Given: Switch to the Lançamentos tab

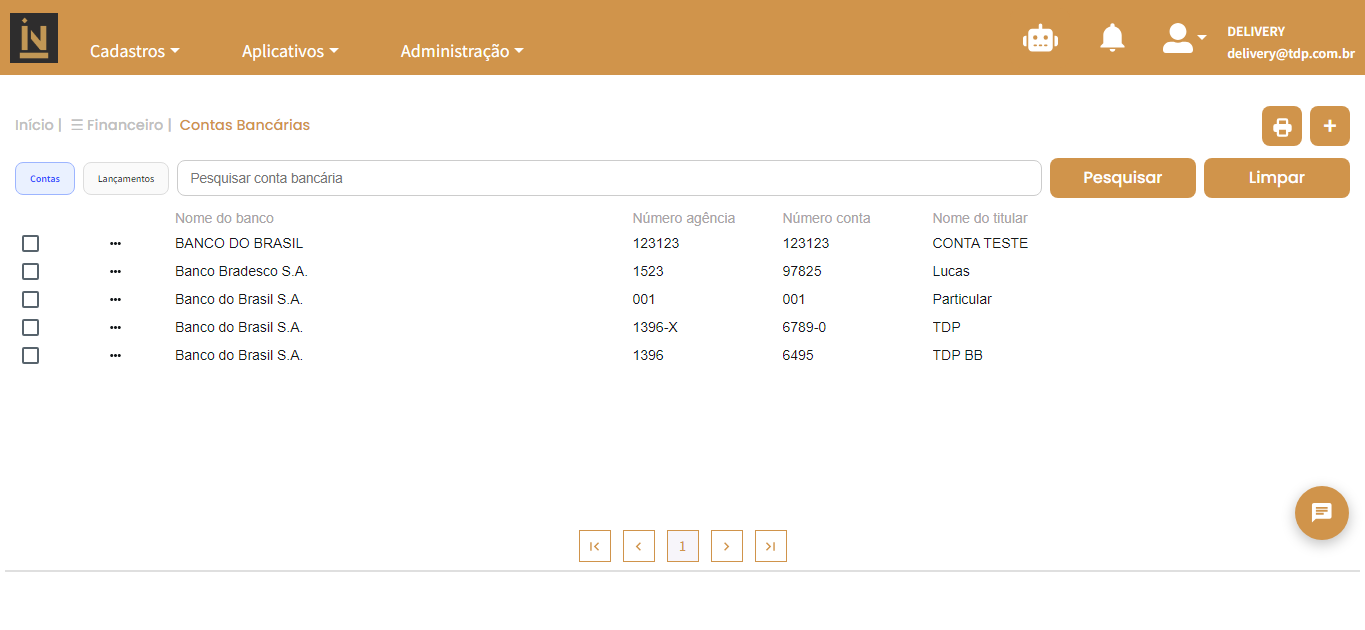Looking at the screenshot, I should point(126,178).
